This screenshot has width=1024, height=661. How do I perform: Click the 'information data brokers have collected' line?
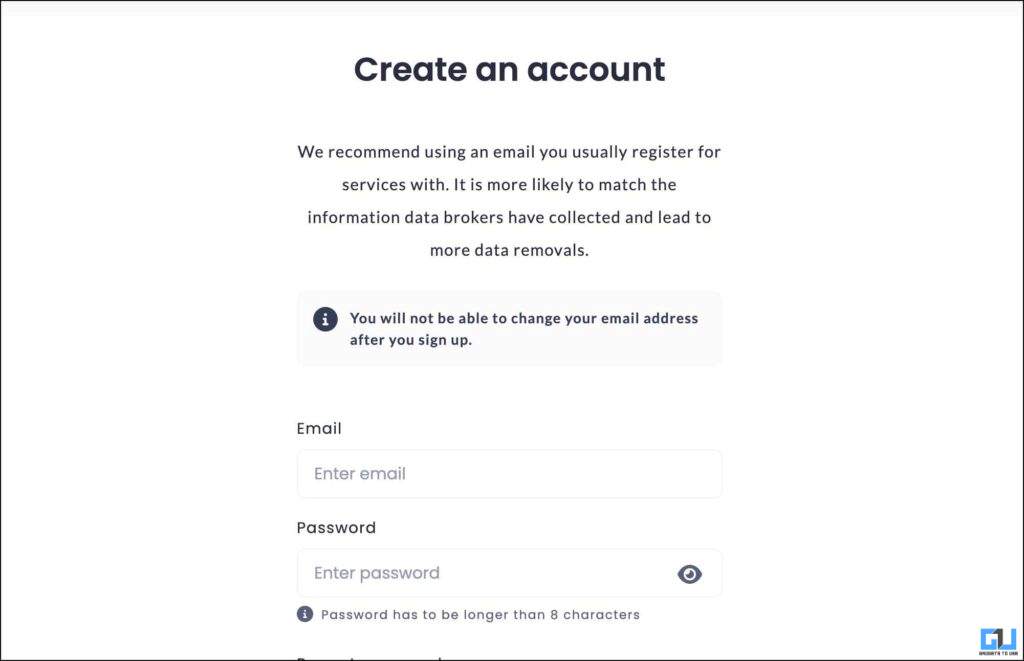(x=509, y=218)
